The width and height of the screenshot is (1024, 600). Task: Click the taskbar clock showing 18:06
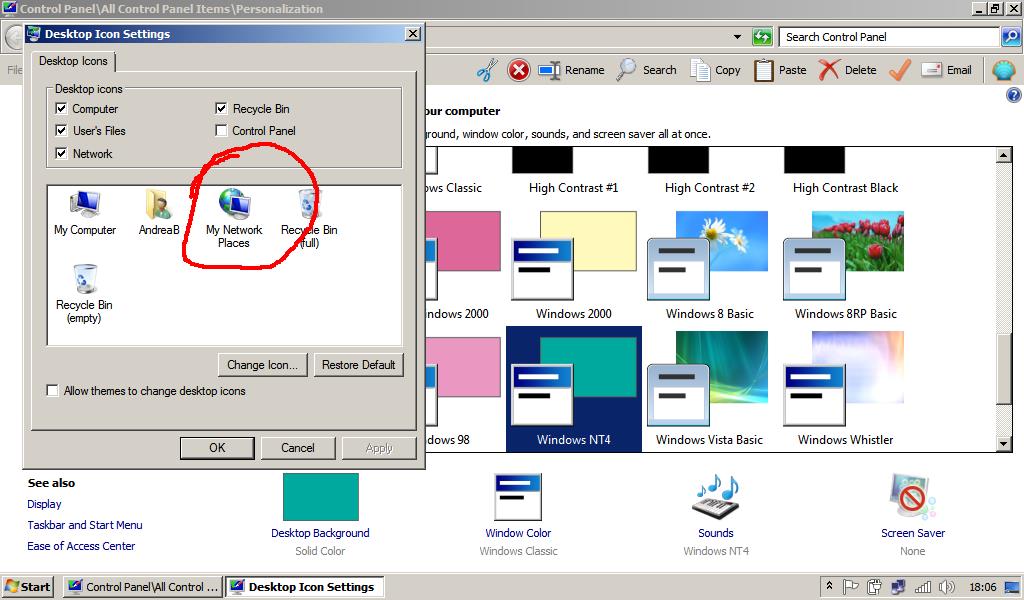pyautogui.click(x=983, y=587)
